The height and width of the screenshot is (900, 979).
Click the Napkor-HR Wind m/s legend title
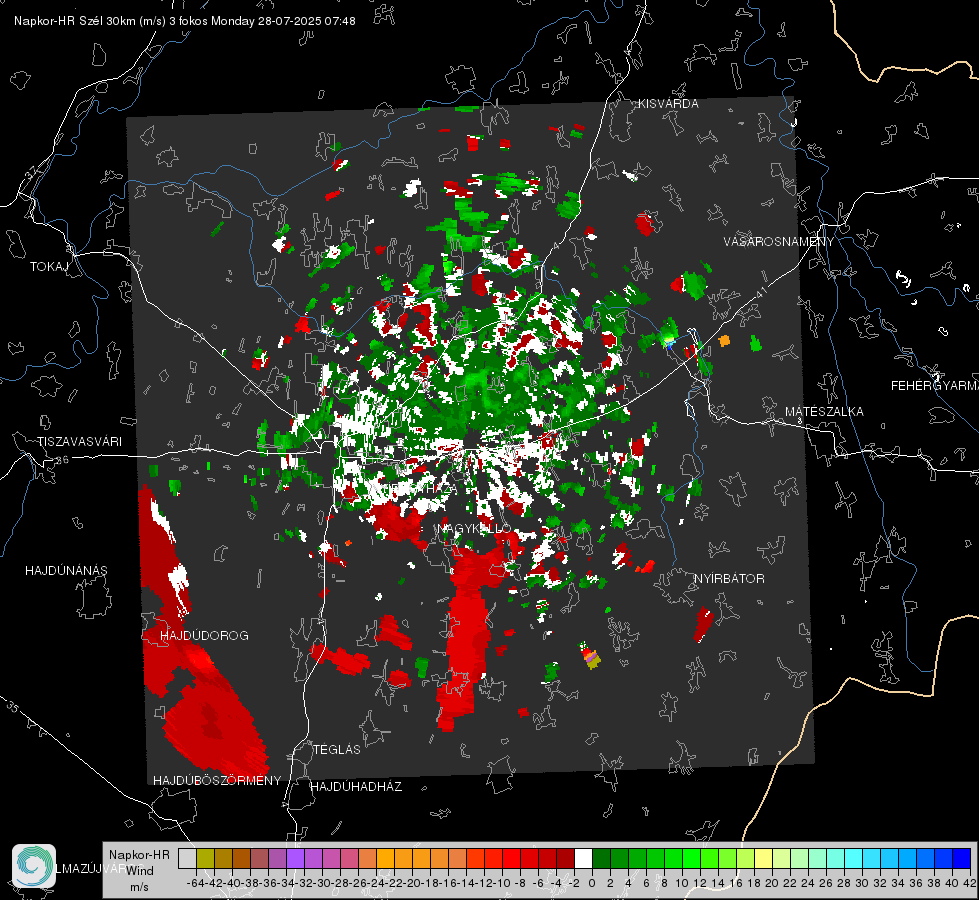[x=139, y=870]
